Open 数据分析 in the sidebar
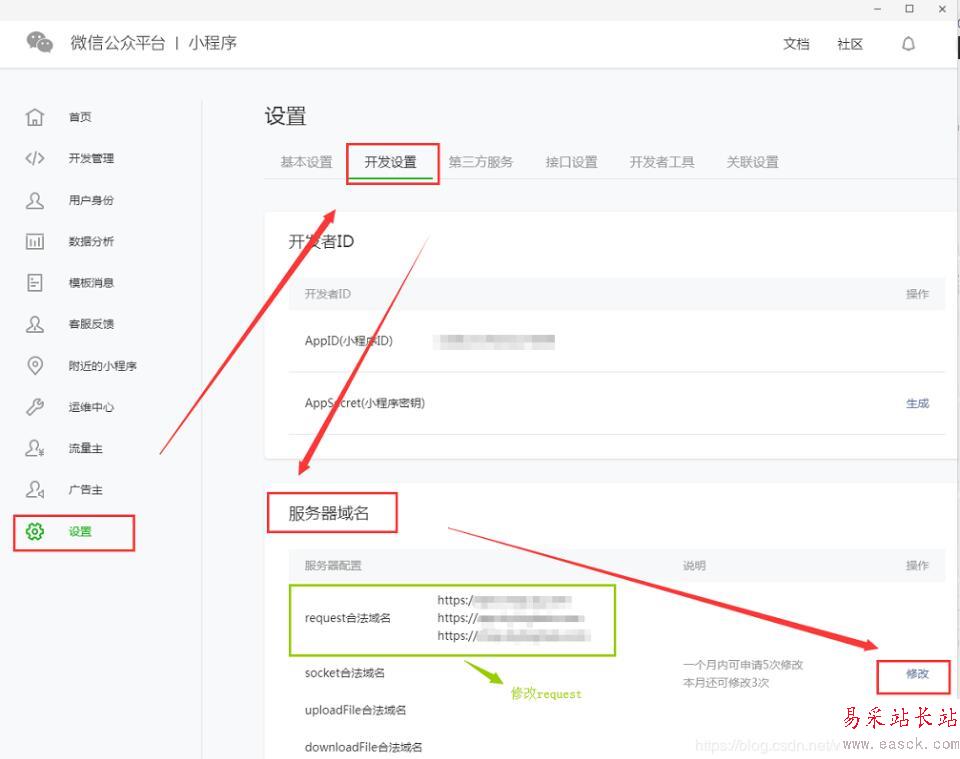 point(91,242)
